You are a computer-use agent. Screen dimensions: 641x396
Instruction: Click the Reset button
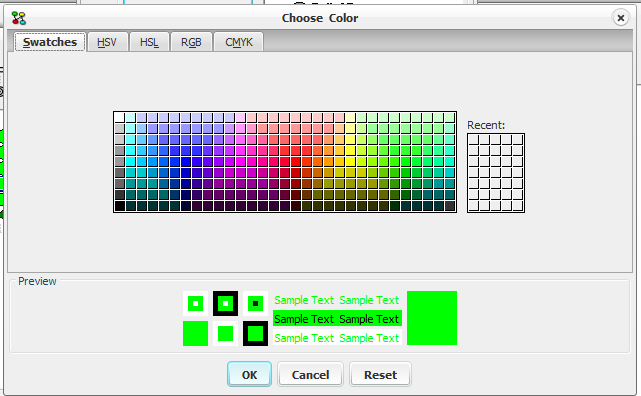pos(380,374)
